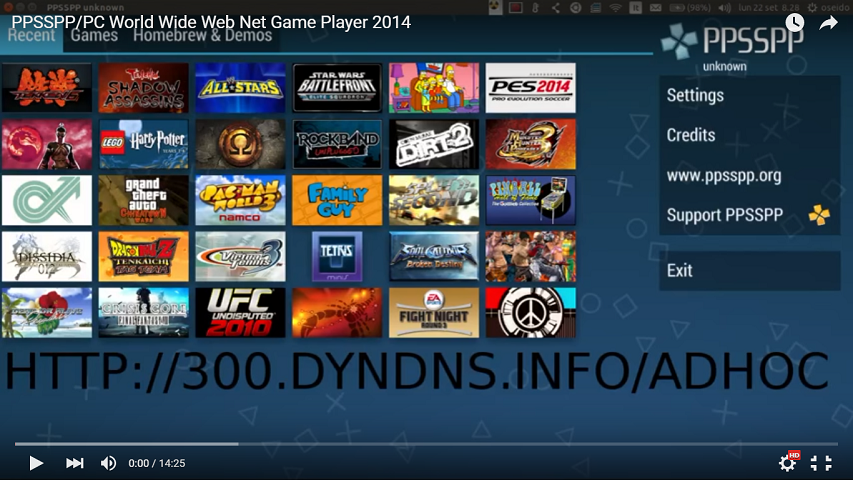Launch Monster Hunter 3 game tile
Image resolution: width=853 pixels, height=480 pixels.
pos(530,144)
